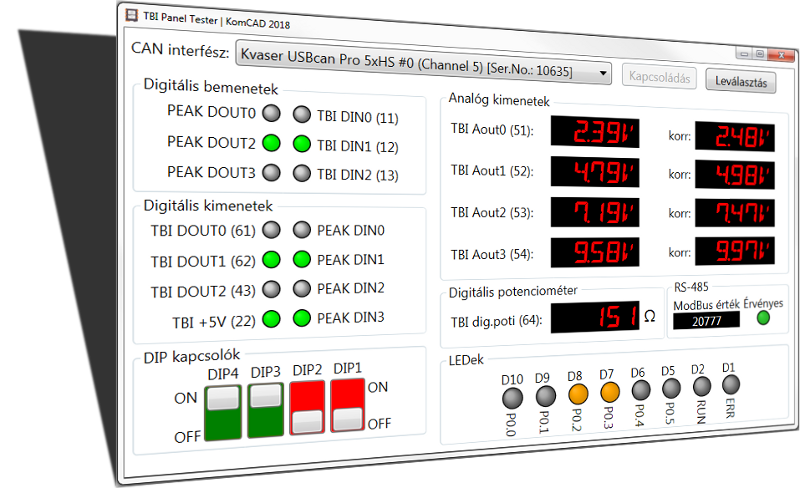This screenshot has width=800, height=488.
Task: Click the TBI DOUT1 (62) green LED
Action: pos(271,260)
